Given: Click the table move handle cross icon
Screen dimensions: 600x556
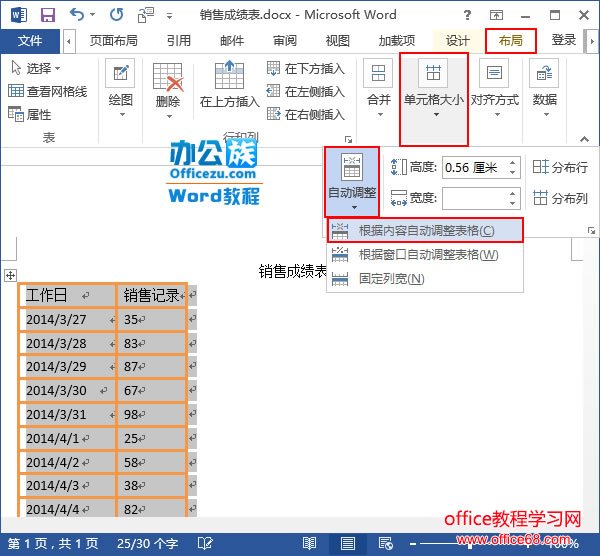Looking at the screenshot, I should coord(10,275).
